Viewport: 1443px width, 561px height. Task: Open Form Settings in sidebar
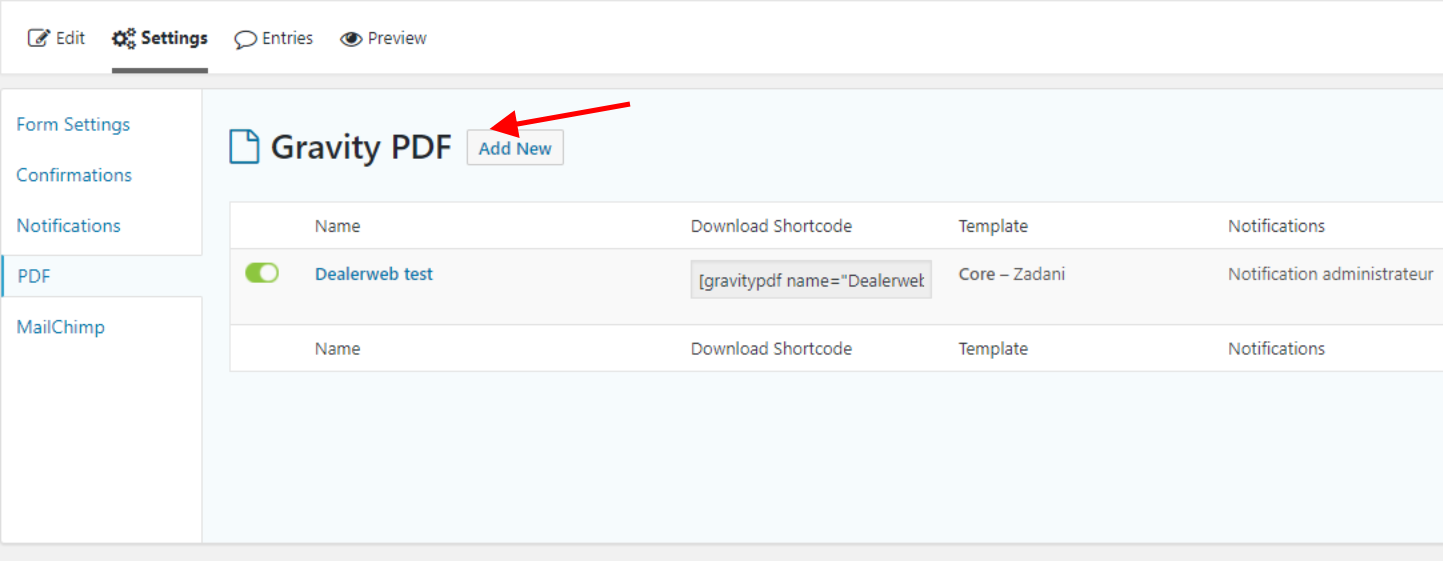pyautogui.click(x=73, y=125)
